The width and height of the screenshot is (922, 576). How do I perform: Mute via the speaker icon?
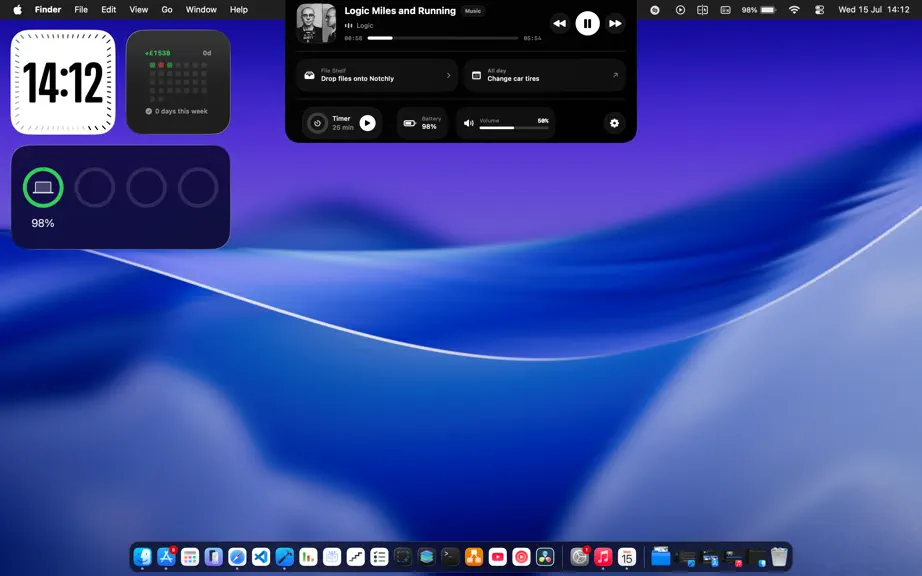469,123
